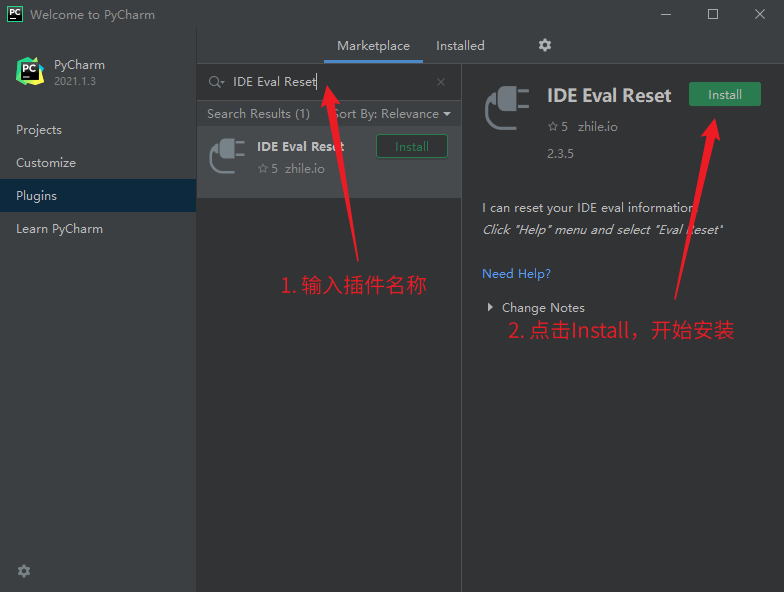Click the large plug icon in the details panel
The width and height of the screenshot is (784, 592).
(x=507, y=109)
